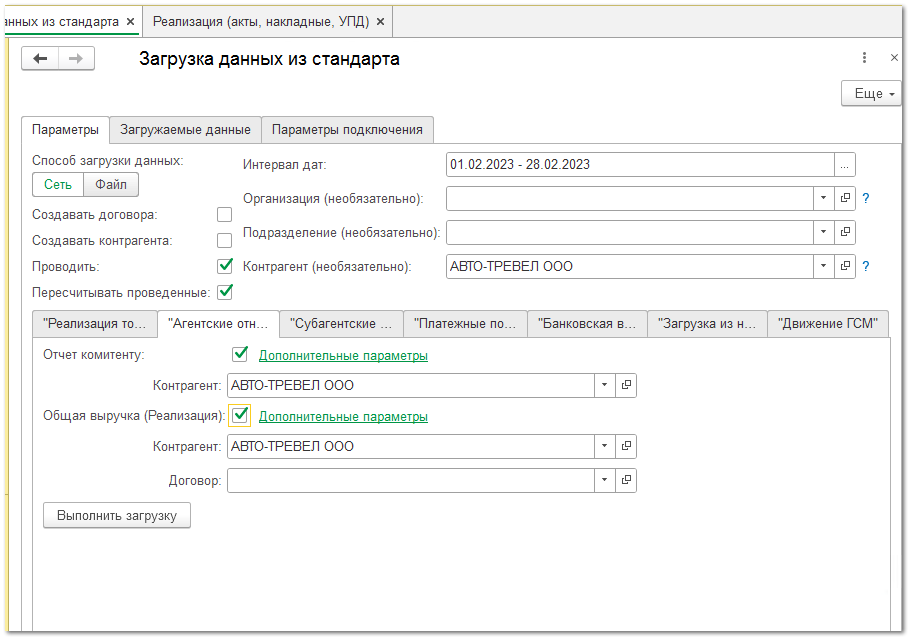Open Дополнительные параметры link for Отчет комитенту
Screen dimensions: 911x640
343,356
